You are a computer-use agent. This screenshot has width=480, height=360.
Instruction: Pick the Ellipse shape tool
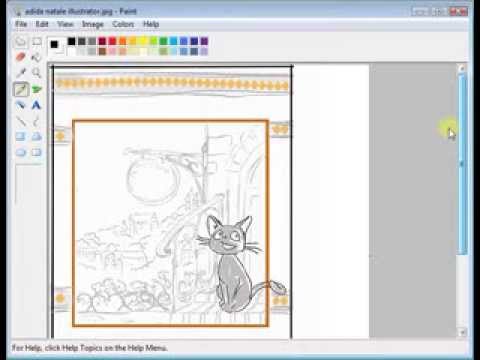click(x=21, y=153)
